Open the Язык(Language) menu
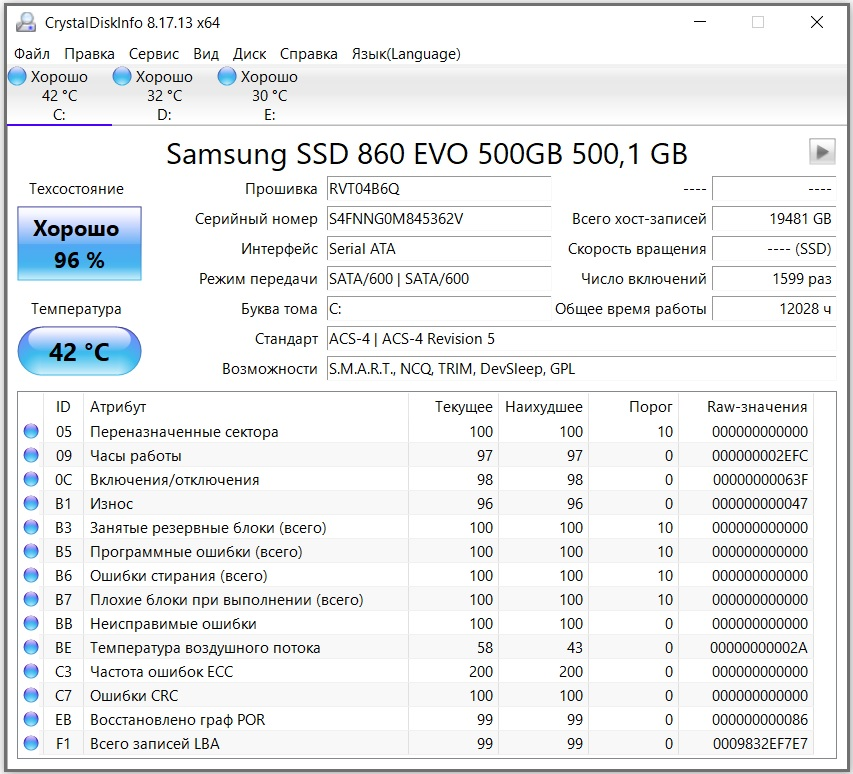 pos(406,54)
